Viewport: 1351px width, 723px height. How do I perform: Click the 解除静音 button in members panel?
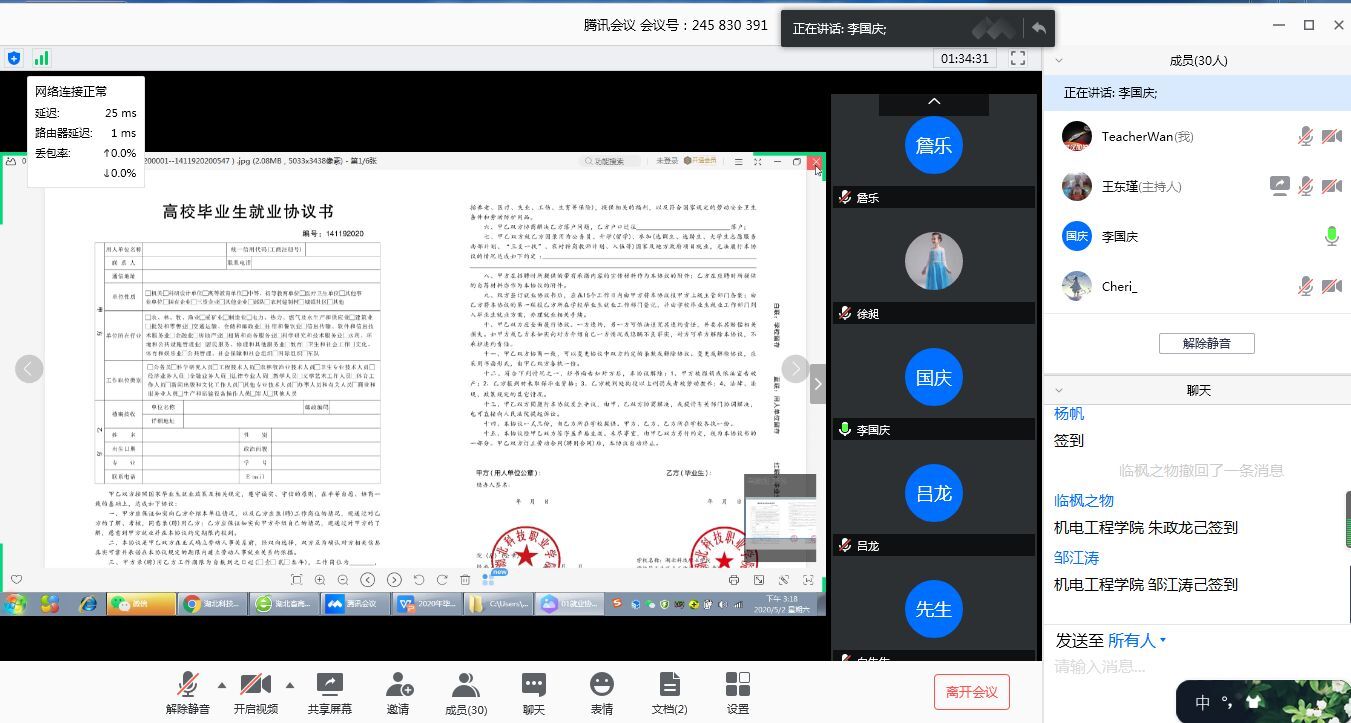[1206, 343]
